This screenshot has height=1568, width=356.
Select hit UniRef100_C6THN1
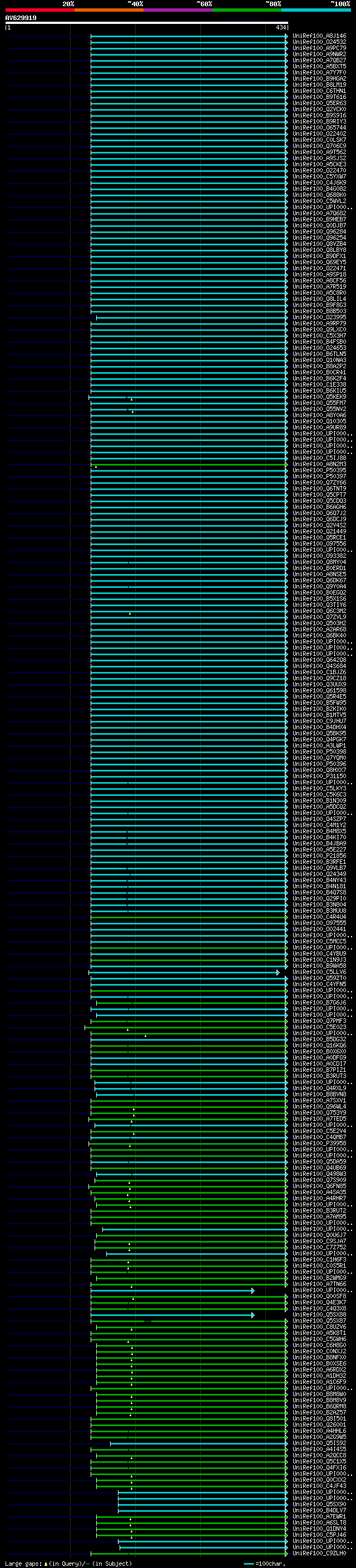(x=319, y=91)
